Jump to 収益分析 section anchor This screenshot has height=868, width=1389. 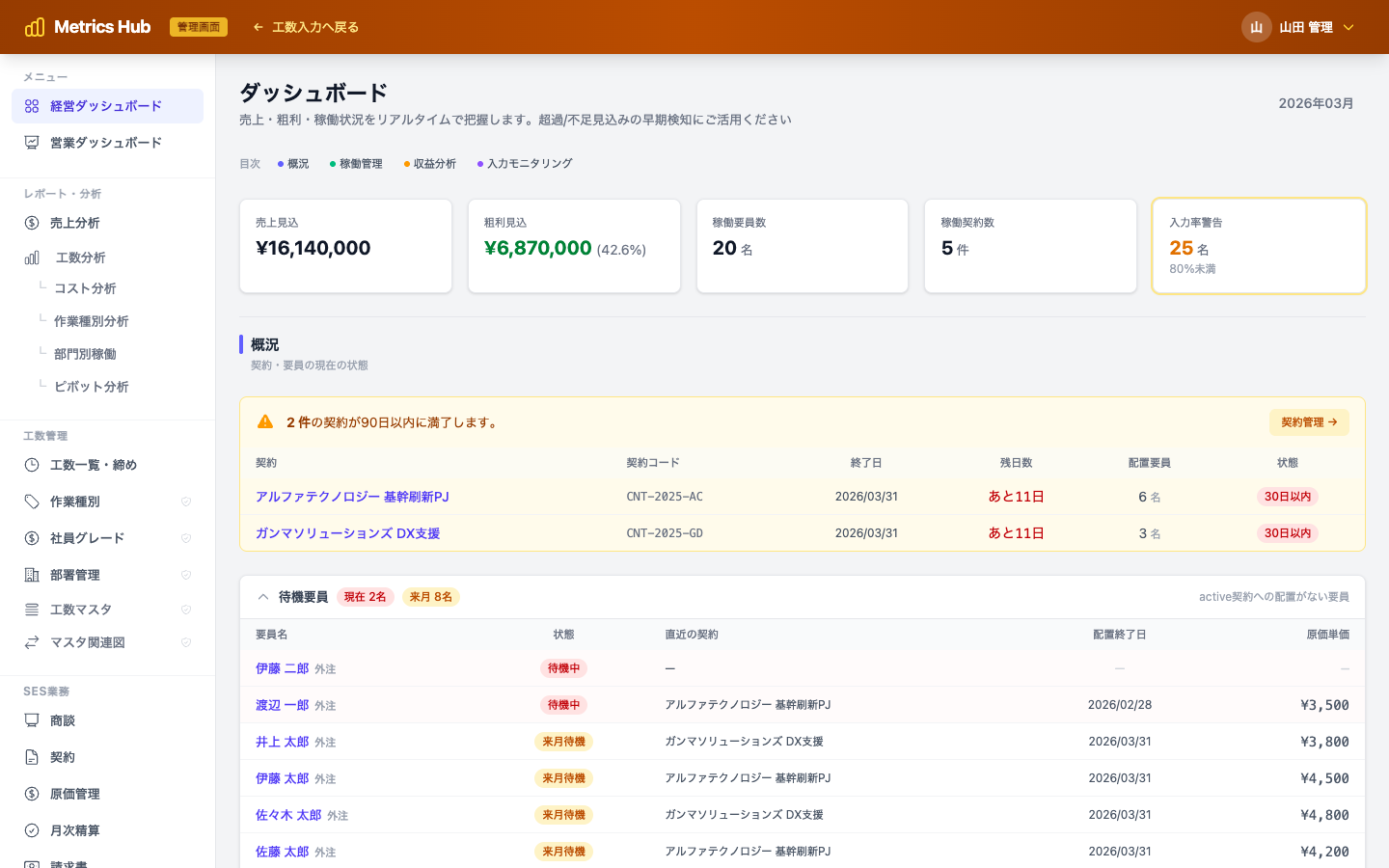click(x=431, y=164)
